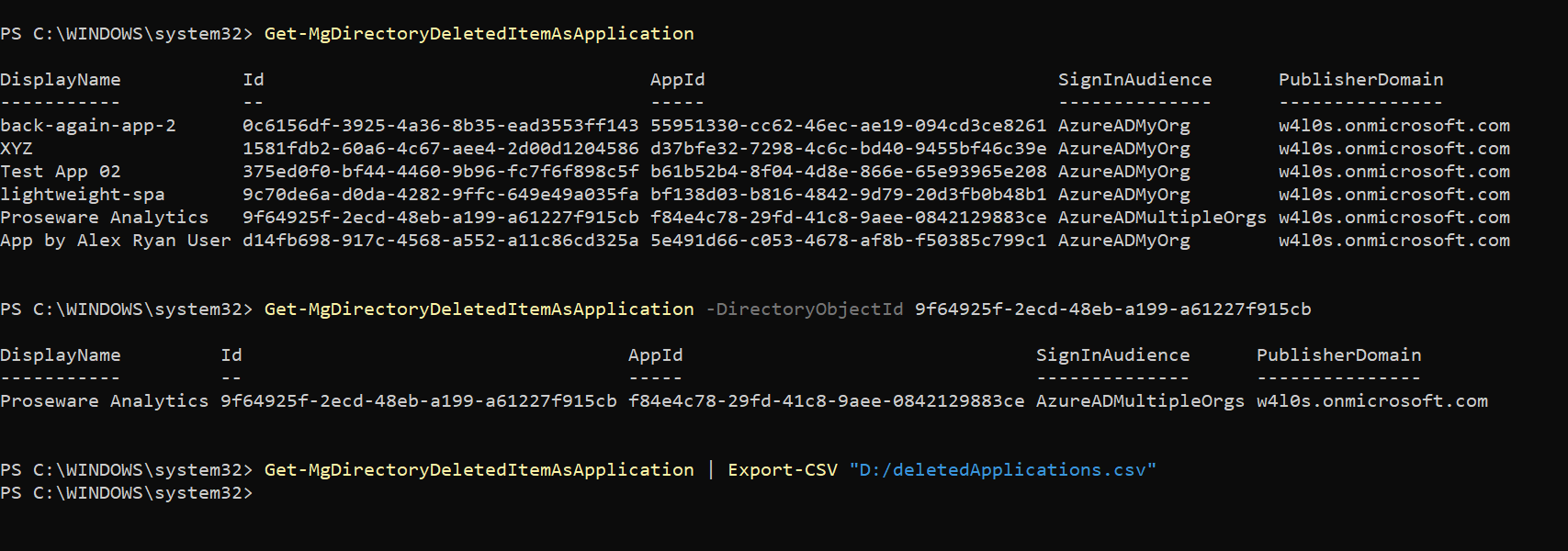The image size is (1568, 551).
Task: Select the lightweight-spa display name
Action: coord(83,195)
